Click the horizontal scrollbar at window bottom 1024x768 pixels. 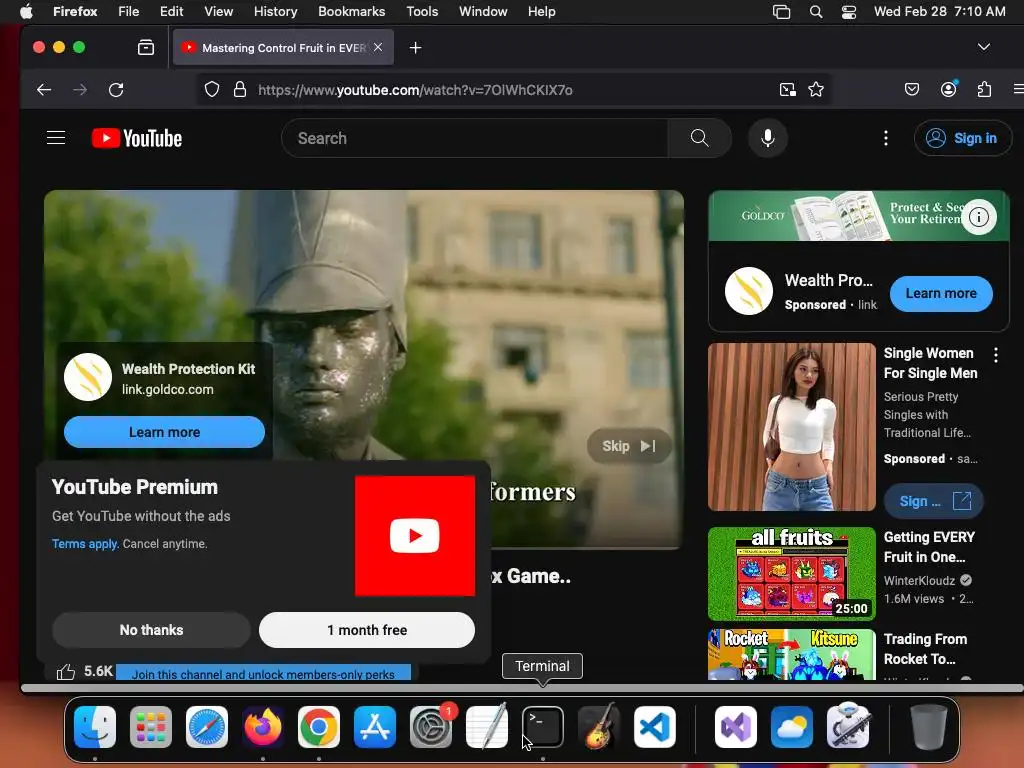coord(521,688)
